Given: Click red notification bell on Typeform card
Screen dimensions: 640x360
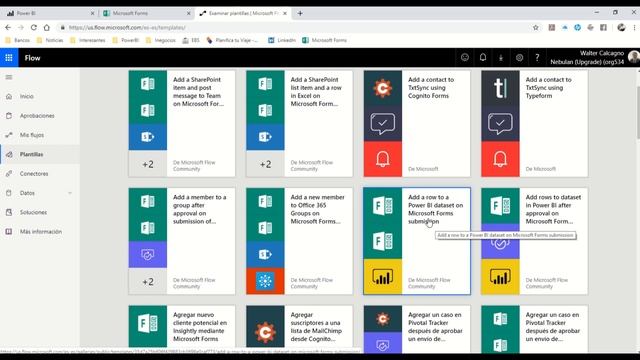Looking at the screenshot, I should pyautogui.click(x=500, y=159).
